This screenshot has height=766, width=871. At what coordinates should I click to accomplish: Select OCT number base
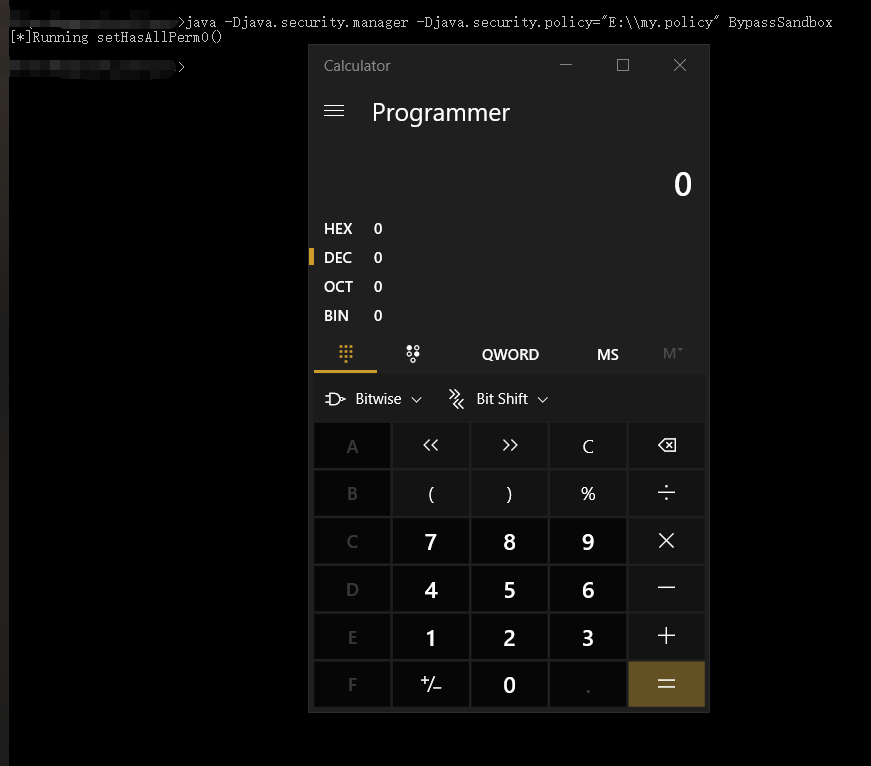(x=339, y=287)
